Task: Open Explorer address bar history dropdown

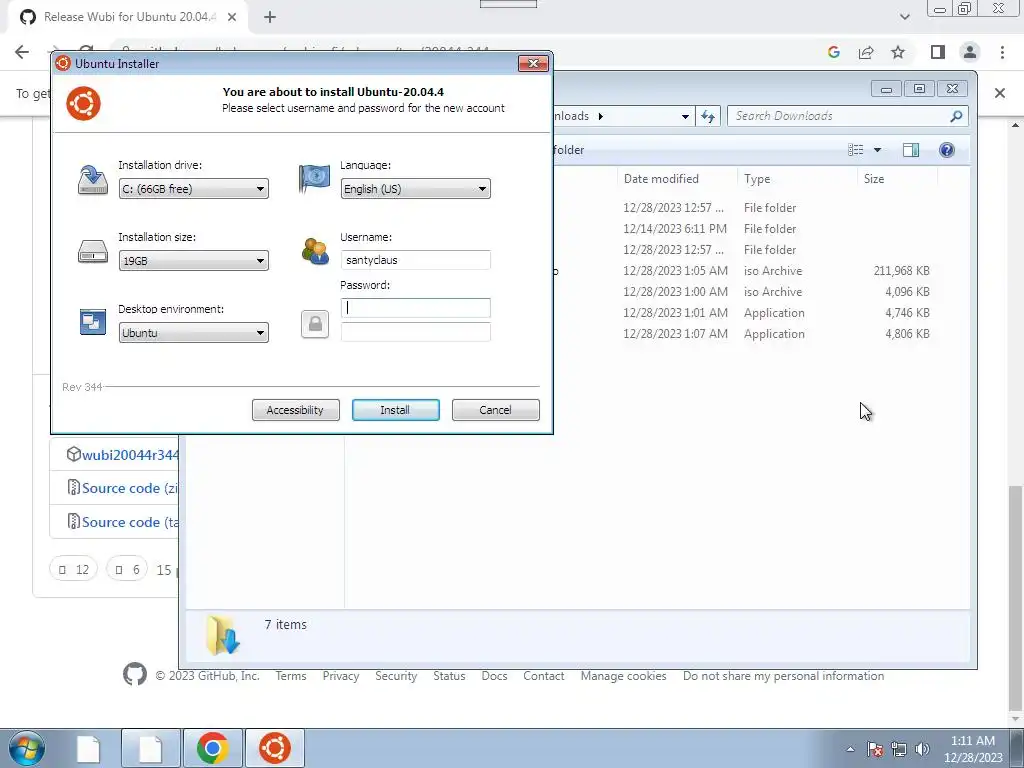Action: pos(685,116)
